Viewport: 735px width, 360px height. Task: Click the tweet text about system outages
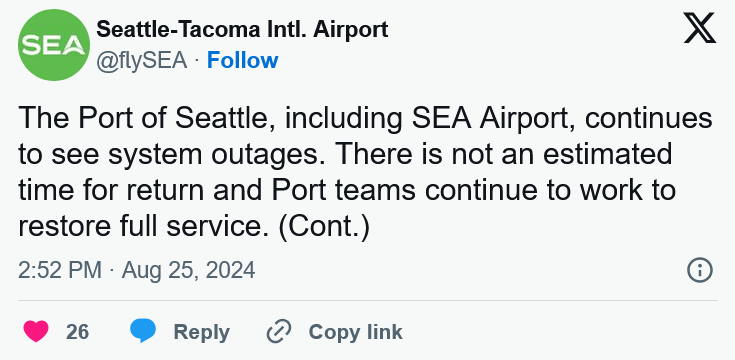pos(365,172)
